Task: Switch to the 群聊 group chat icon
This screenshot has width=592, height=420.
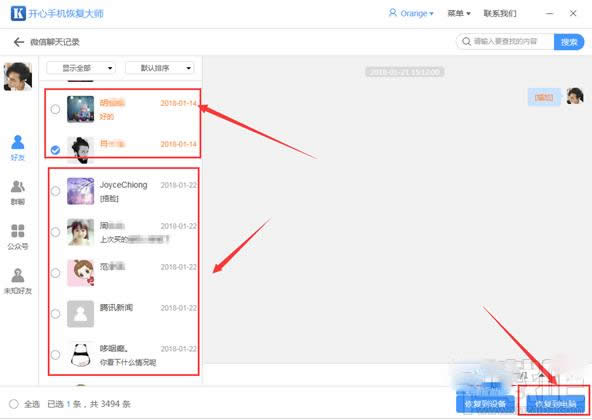Action: pyautogui.click(x=18, y=192)
